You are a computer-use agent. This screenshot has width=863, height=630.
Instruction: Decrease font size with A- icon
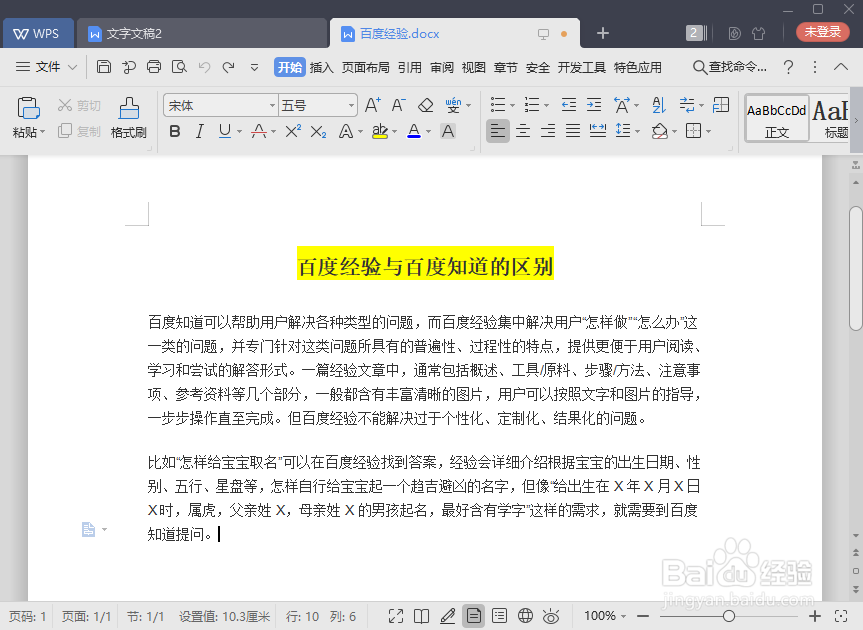(x=398, y=105)
